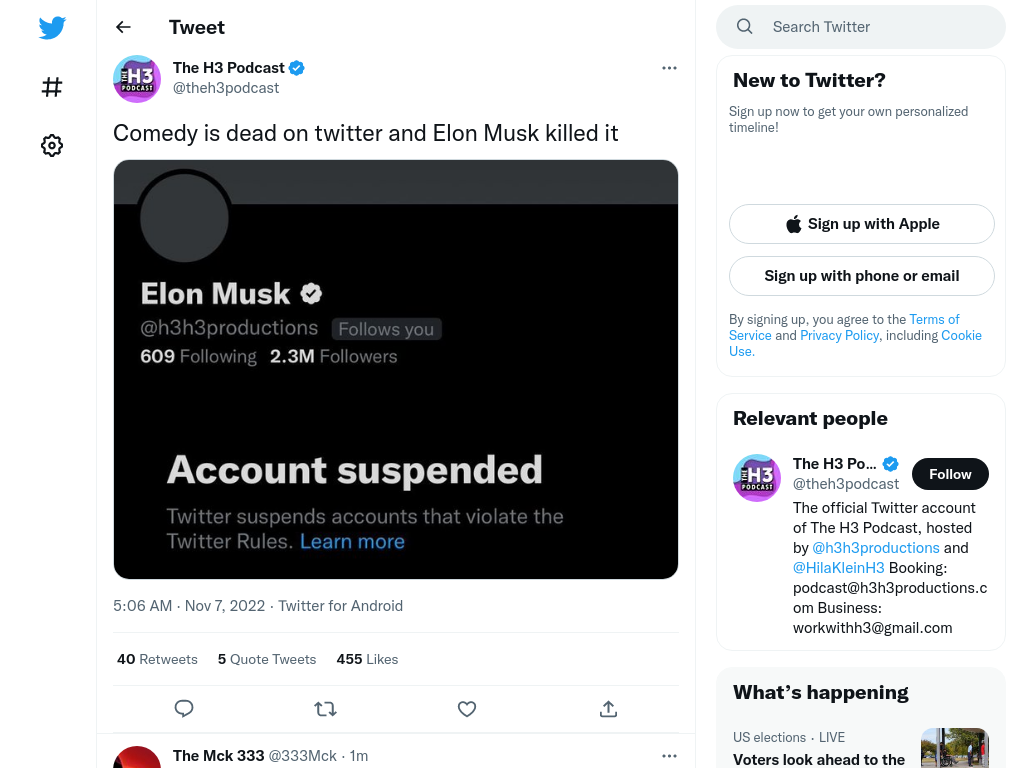Click the Search Twitter field
This screenshot has height=768, width=1024.
coord(861,27)
